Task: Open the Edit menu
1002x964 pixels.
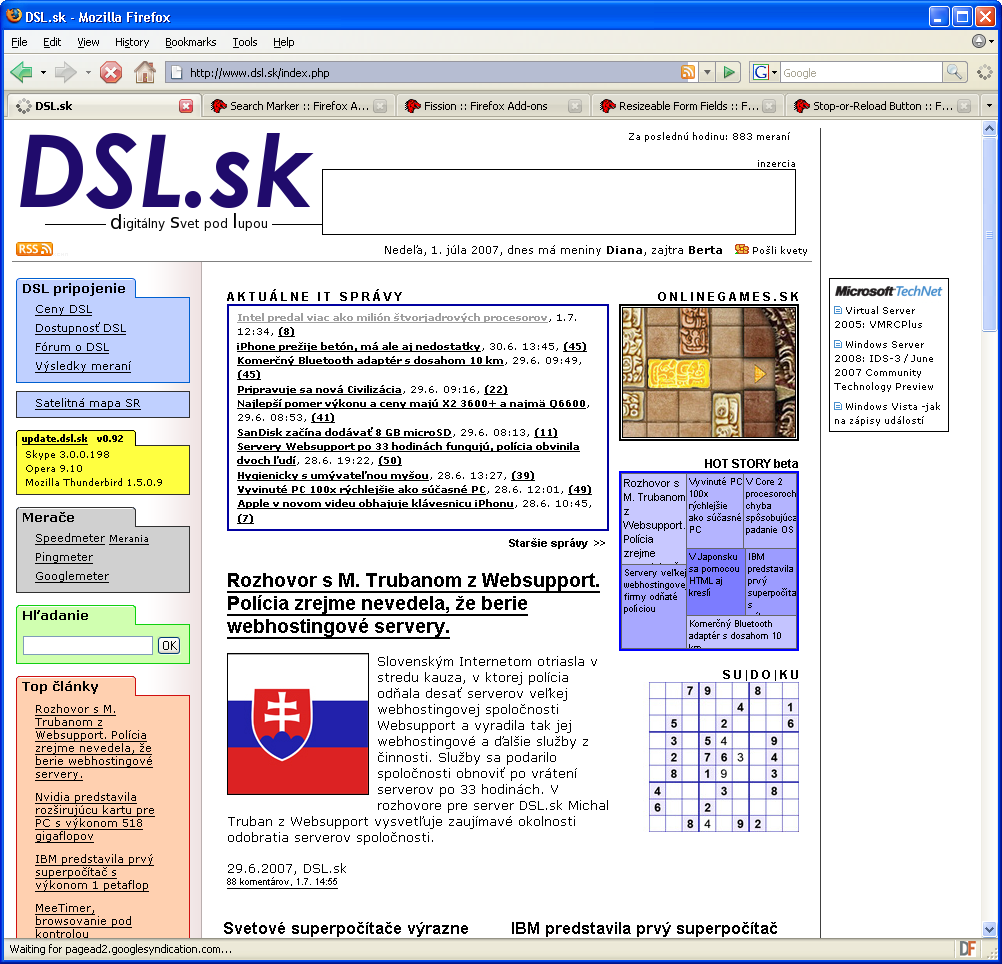Action: [x=52, y=42]
